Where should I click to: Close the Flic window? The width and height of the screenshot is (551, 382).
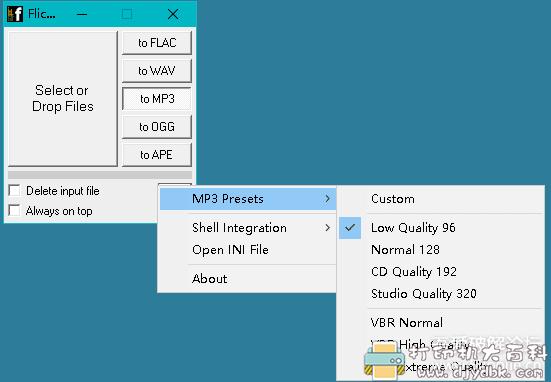tap(173, 14)
